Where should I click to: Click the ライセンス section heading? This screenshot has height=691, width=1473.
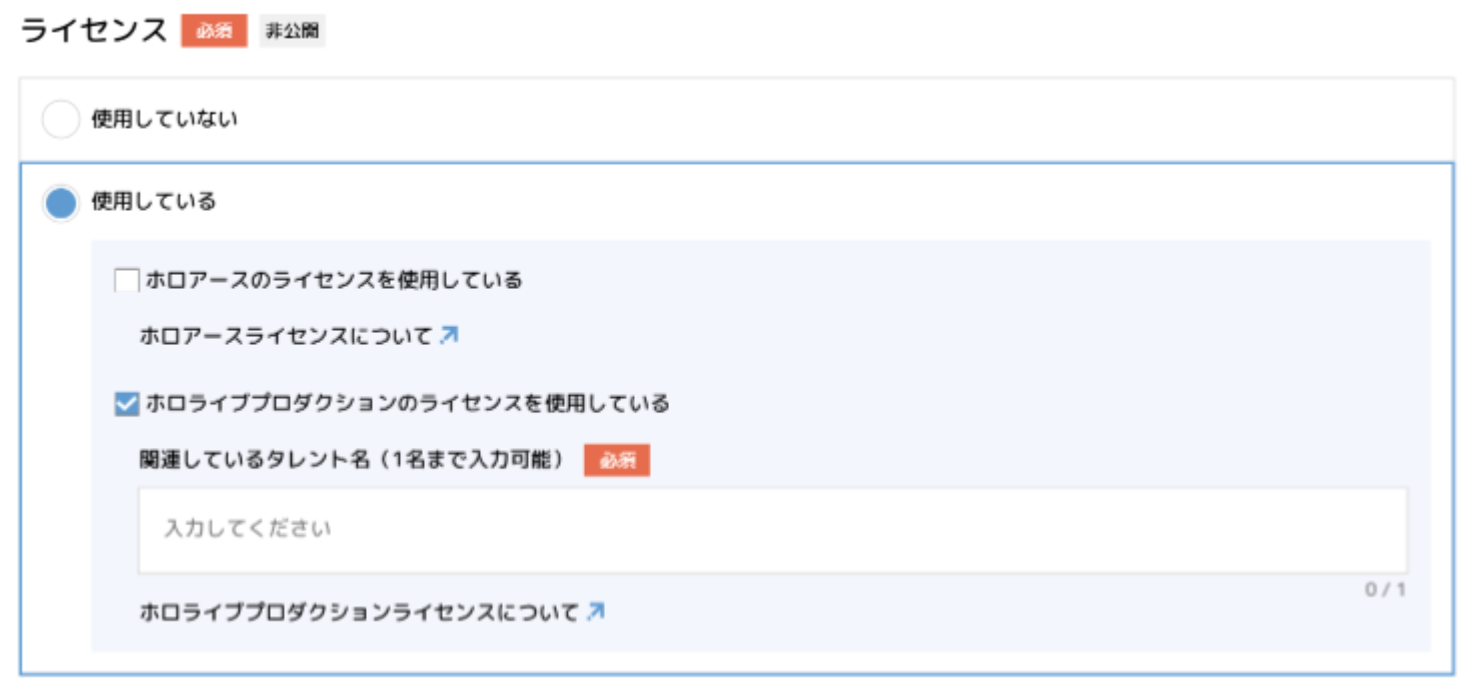[x=94, y=31]
